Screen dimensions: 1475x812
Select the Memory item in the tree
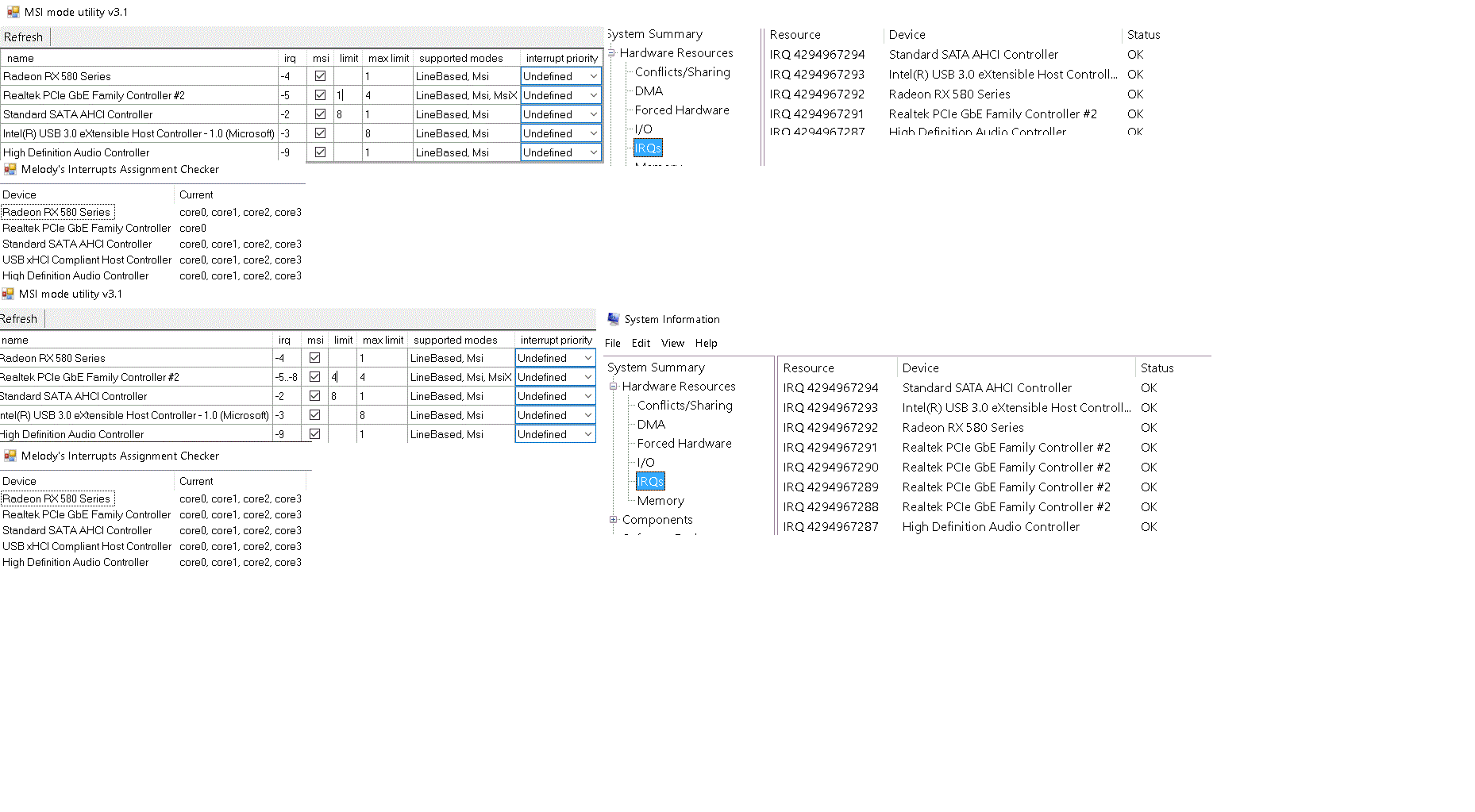tap(660, 501)
